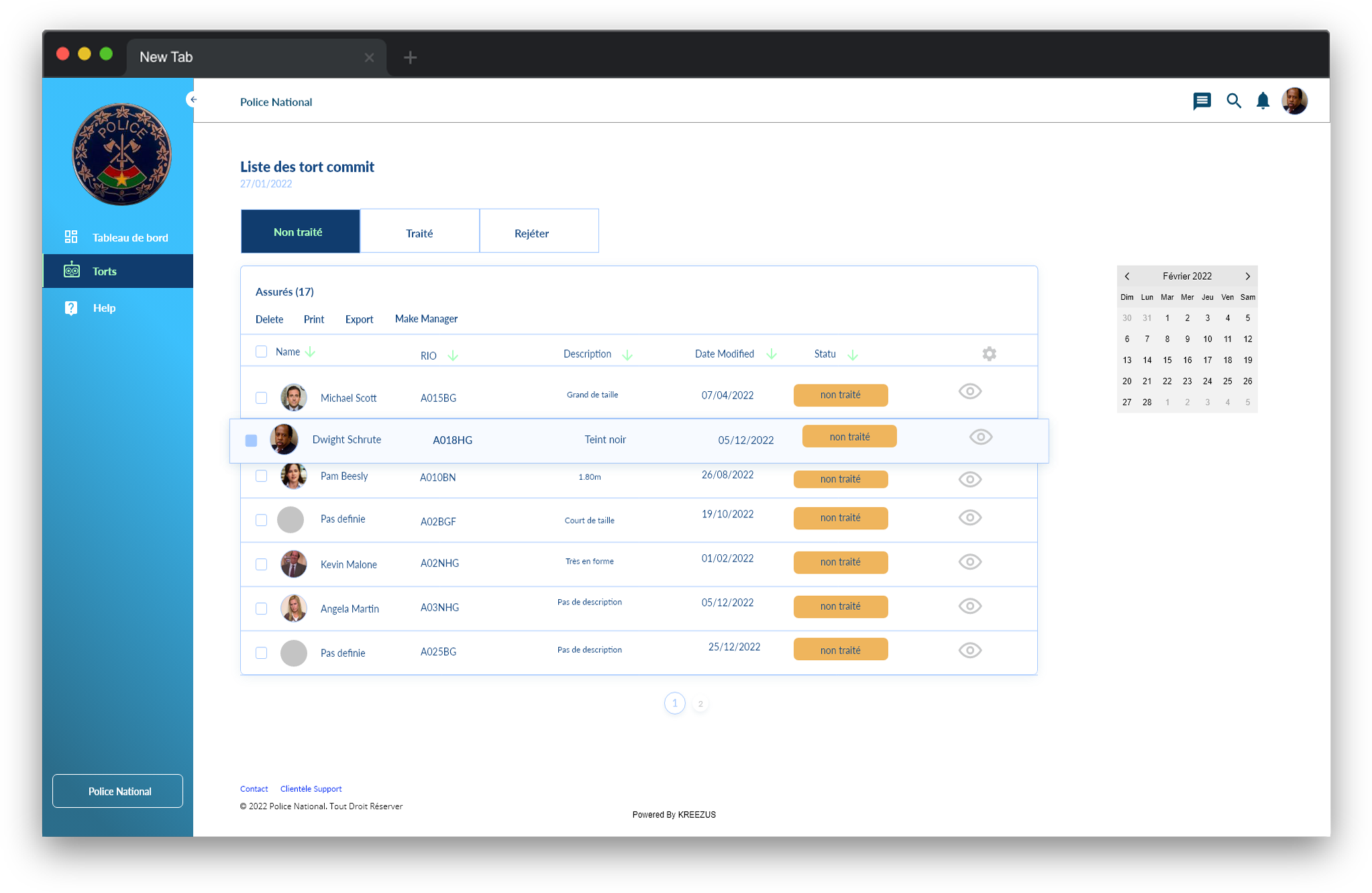Toggle the select-all checkbox beside Name
Screen dimensions: 1372x893
point(261,352)
